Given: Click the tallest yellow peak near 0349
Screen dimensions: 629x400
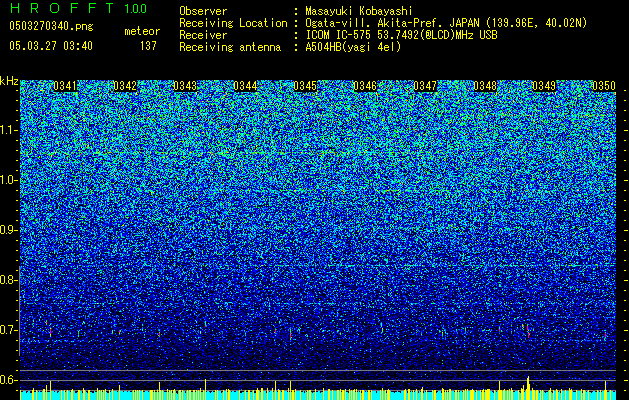Looking at the screenshot, I should click(x=528, y=388).
